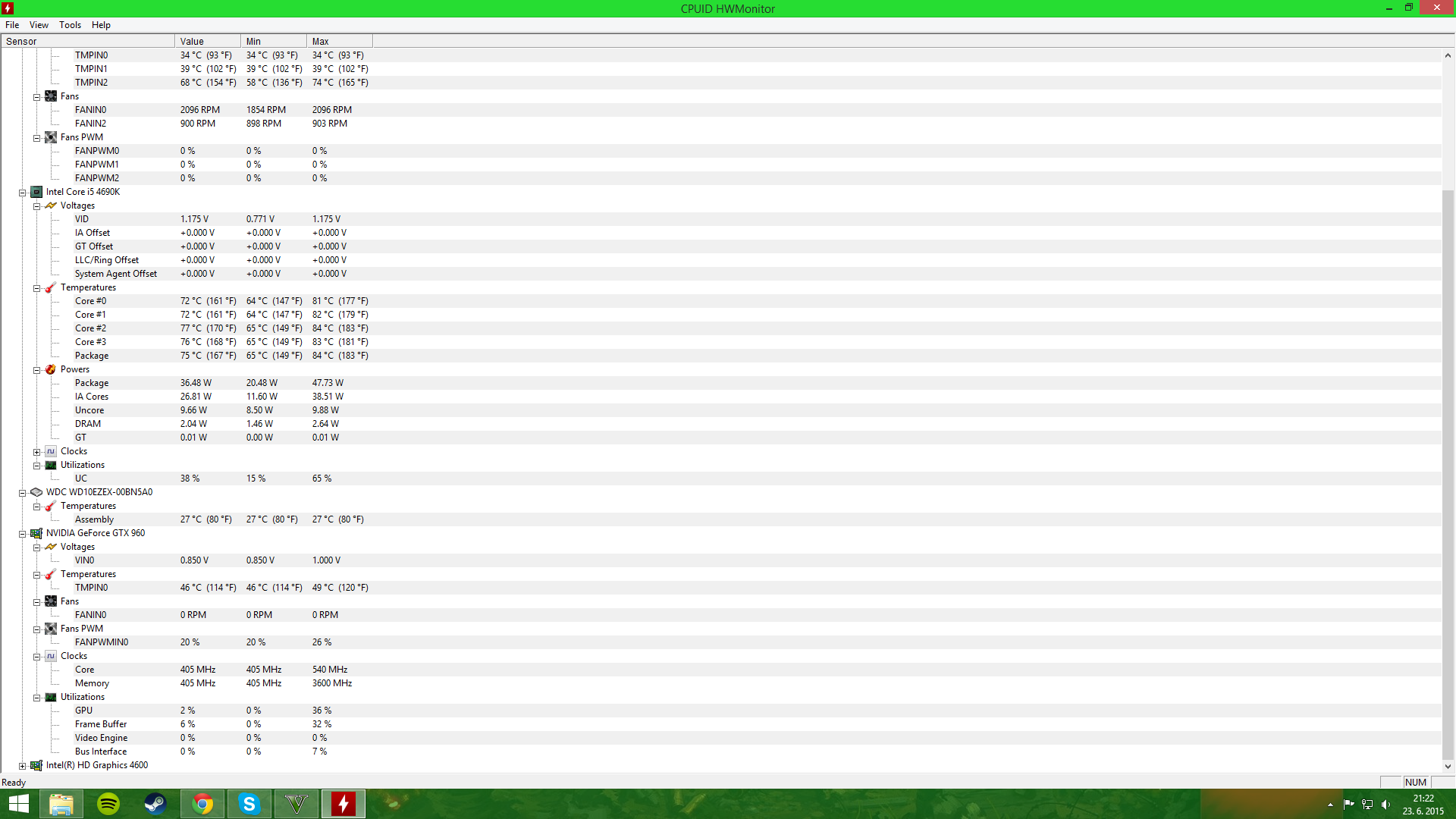1456x819 pixels.
Task: Open the File menu
Action: tap(12, 25)
